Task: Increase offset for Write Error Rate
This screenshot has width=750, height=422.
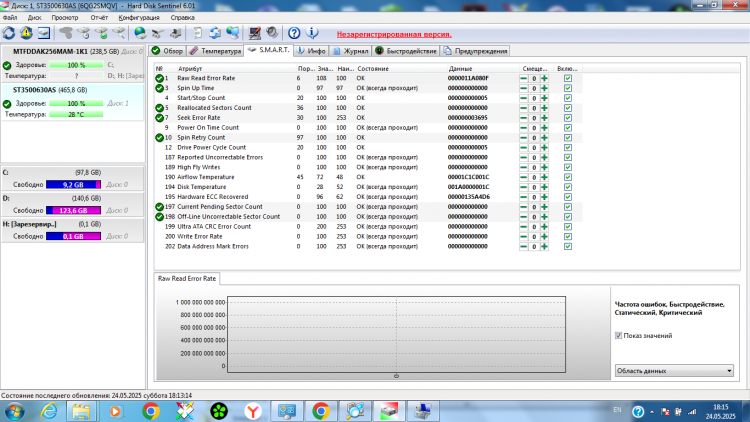Action: pos(544,236)
